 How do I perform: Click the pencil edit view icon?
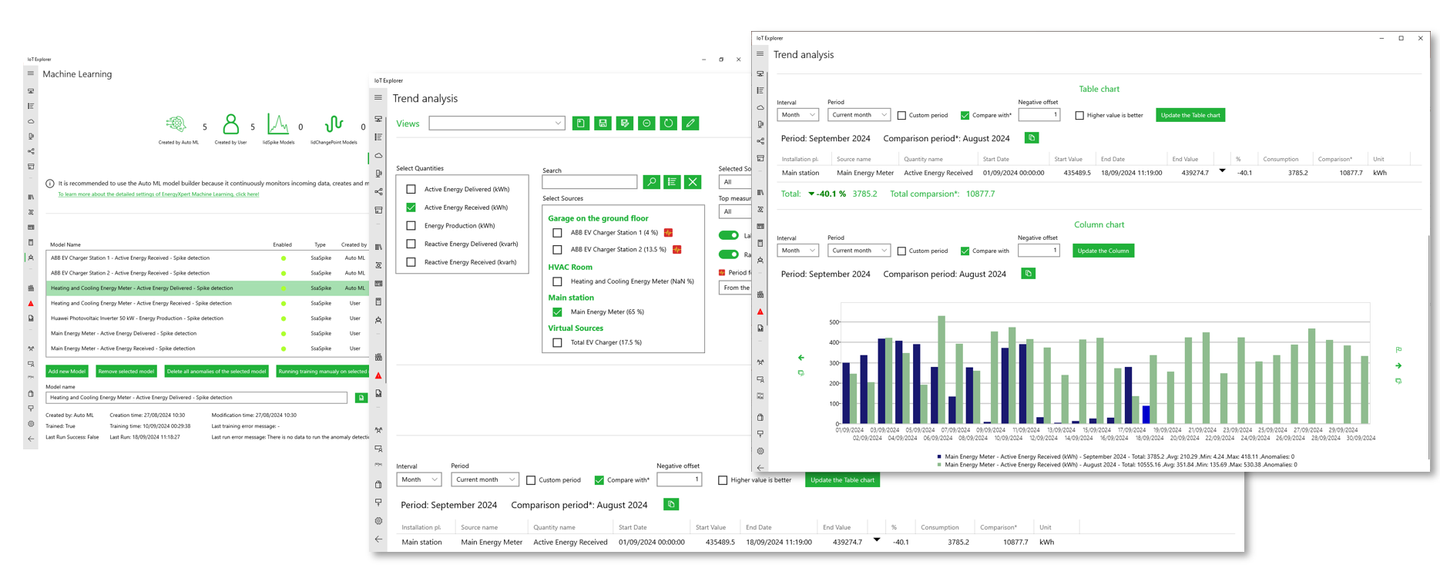tap(690, 123)
